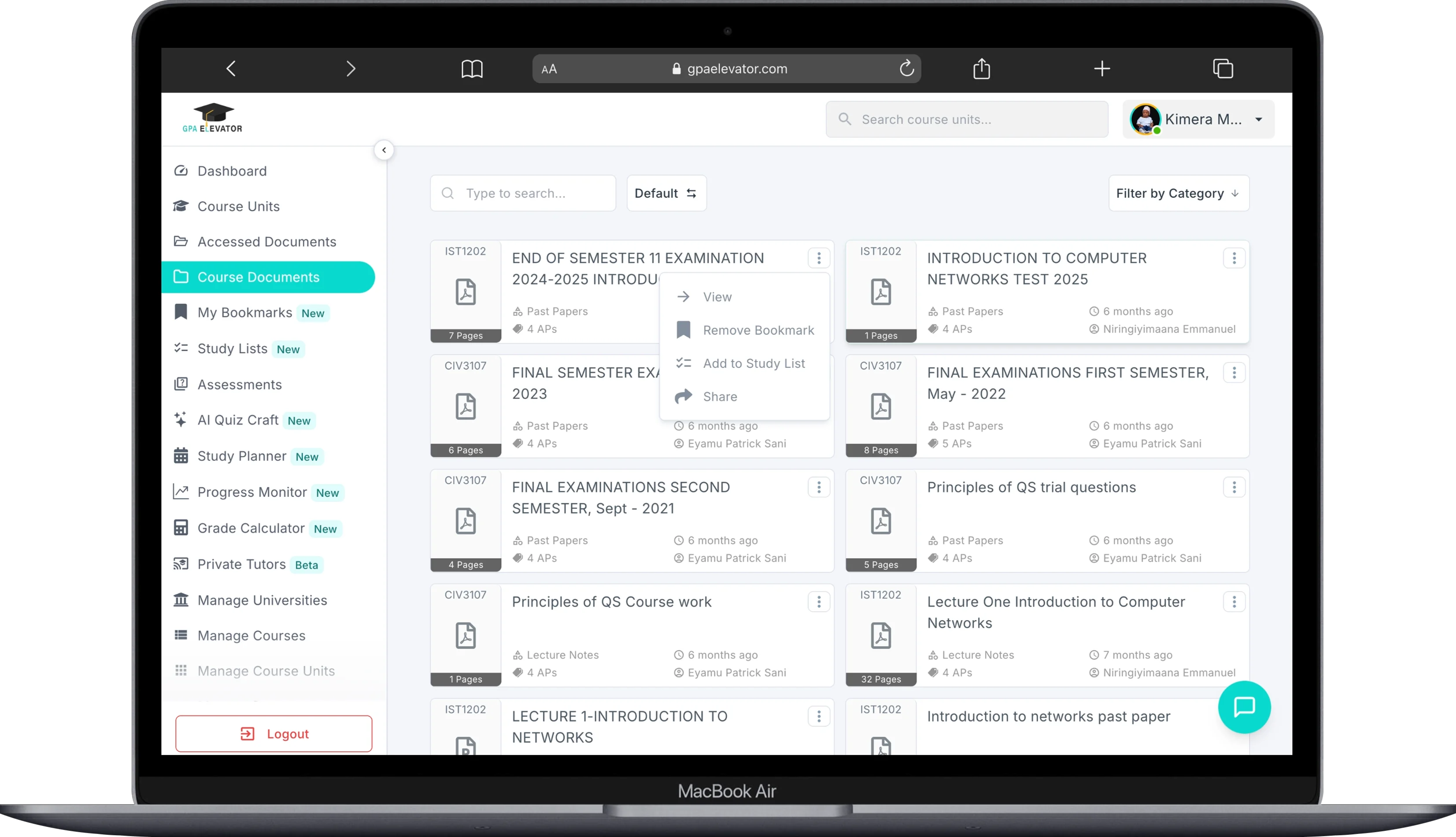Click PDF icon of the 32 Pages document

881,636
